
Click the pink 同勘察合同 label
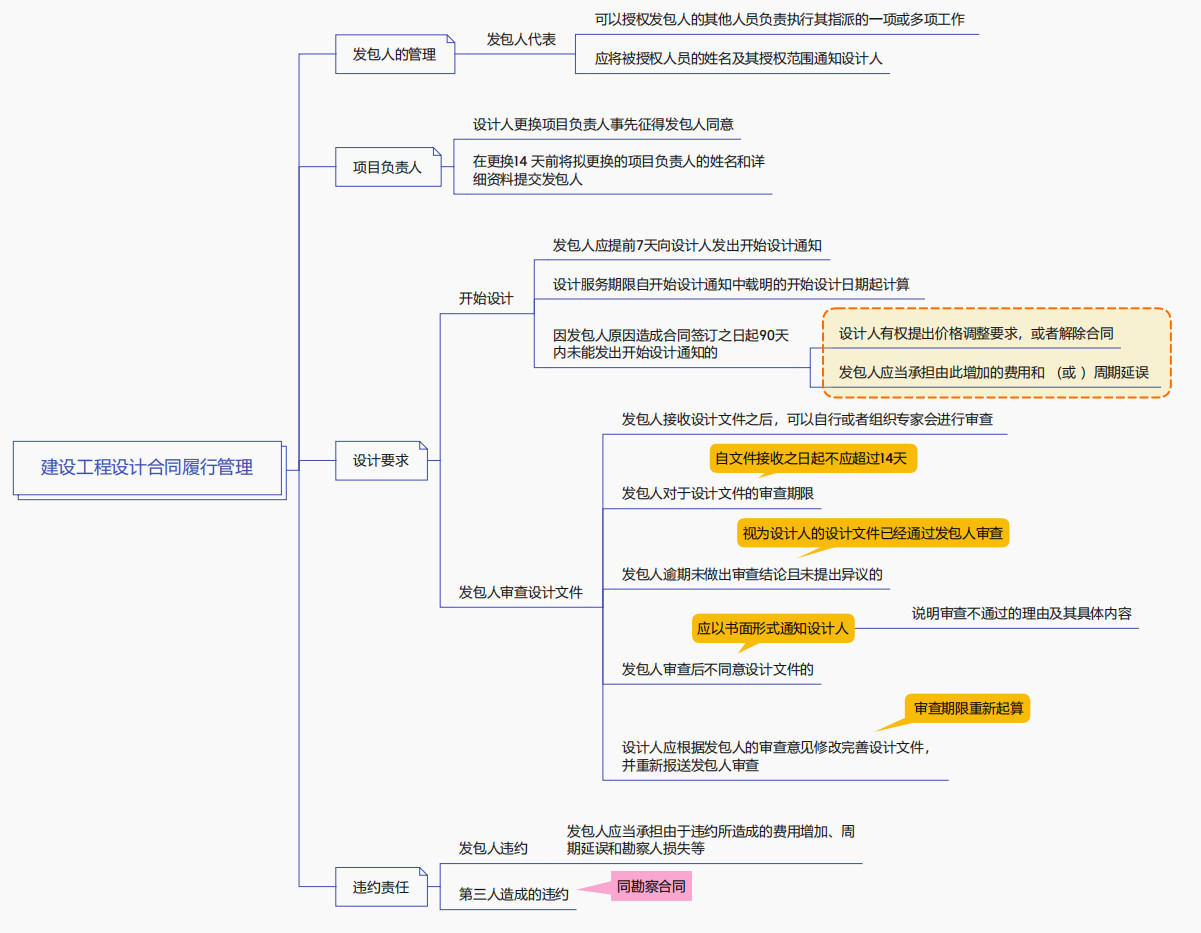coord(651,886)
